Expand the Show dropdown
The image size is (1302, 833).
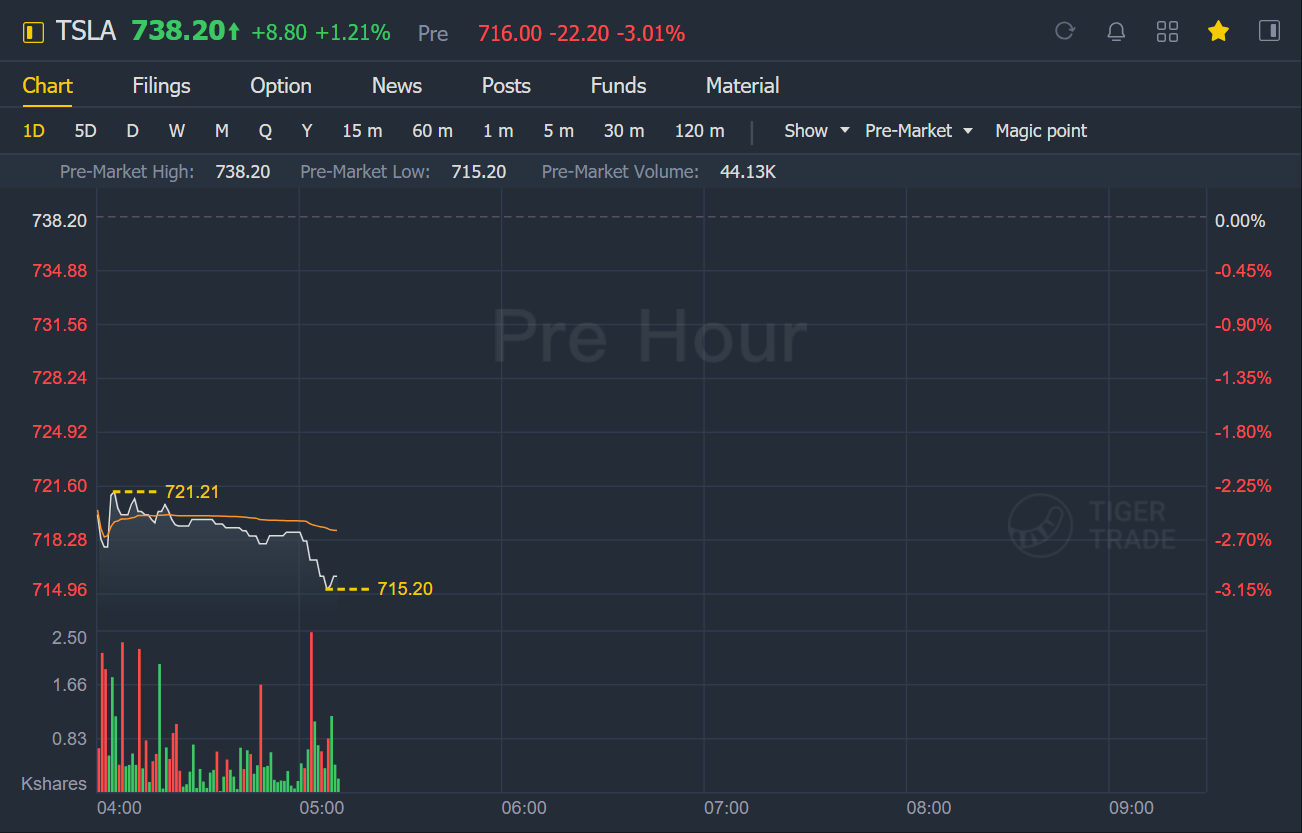[817, 131]
